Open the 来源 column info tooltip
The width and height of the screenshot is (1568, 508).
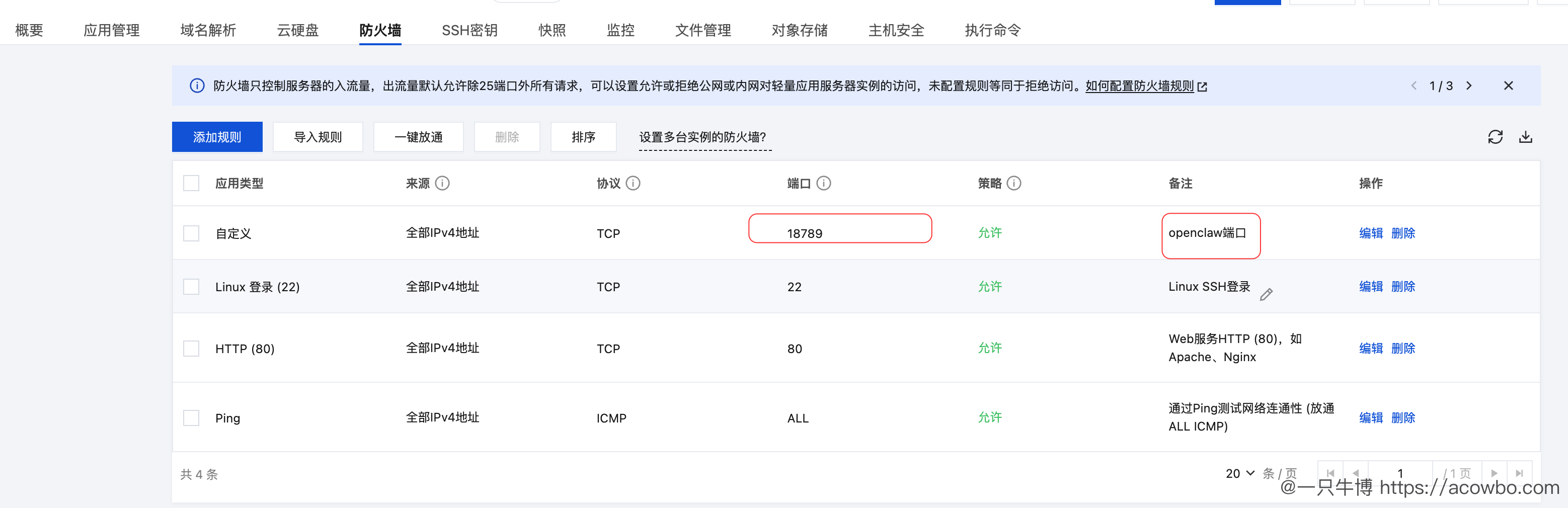pos(443,183)
